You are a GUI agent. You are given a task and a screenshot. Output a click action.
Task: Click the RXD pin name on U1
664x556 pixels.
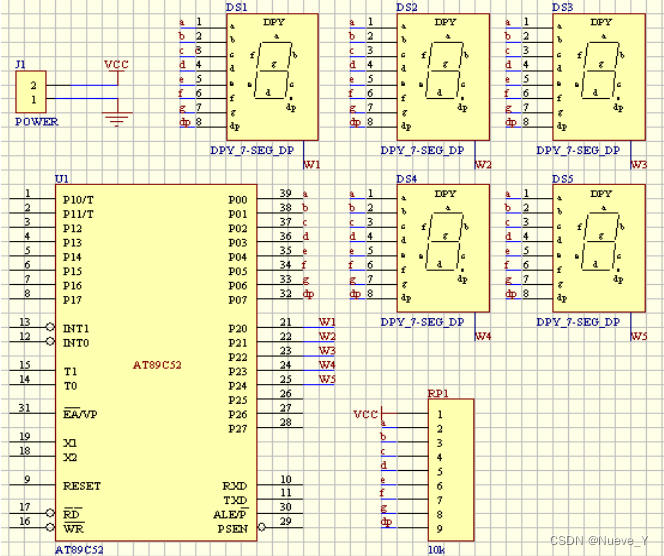[x=235, y=486]
